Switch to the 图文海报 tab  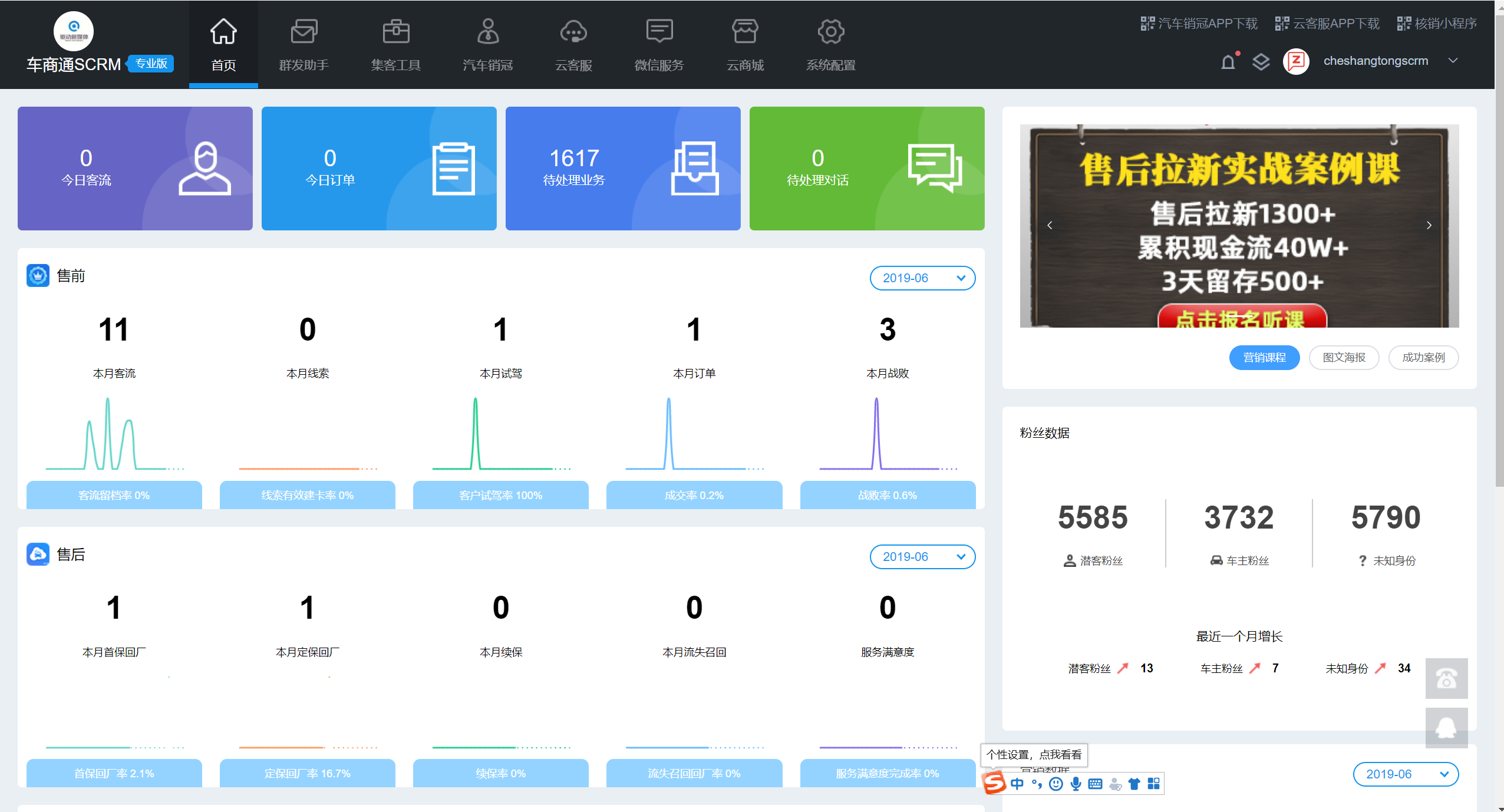click(x=1344, y=358)
